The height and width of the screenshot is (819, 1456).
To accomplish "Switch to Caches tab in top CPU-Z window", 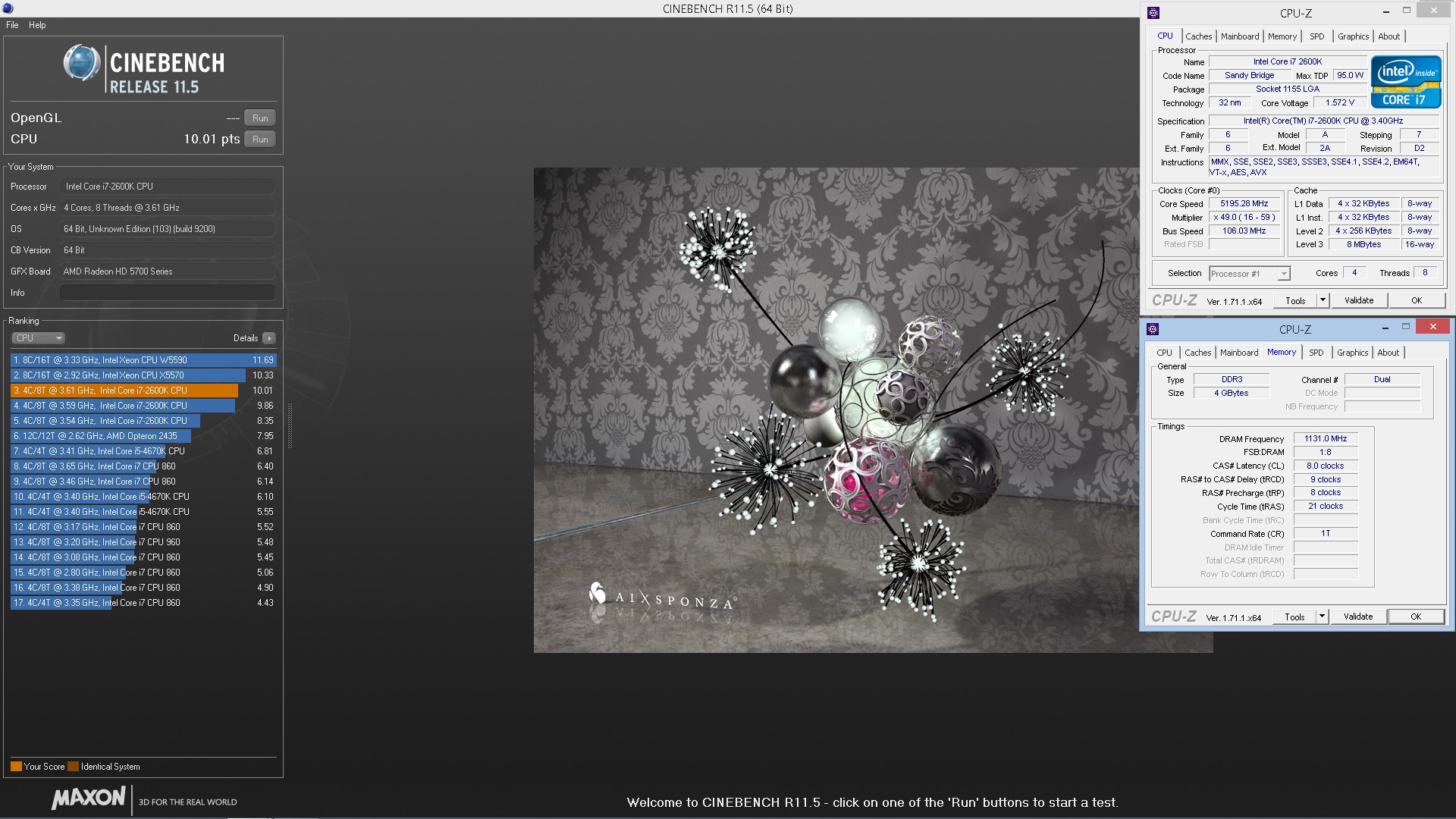I will [1199, 36].
